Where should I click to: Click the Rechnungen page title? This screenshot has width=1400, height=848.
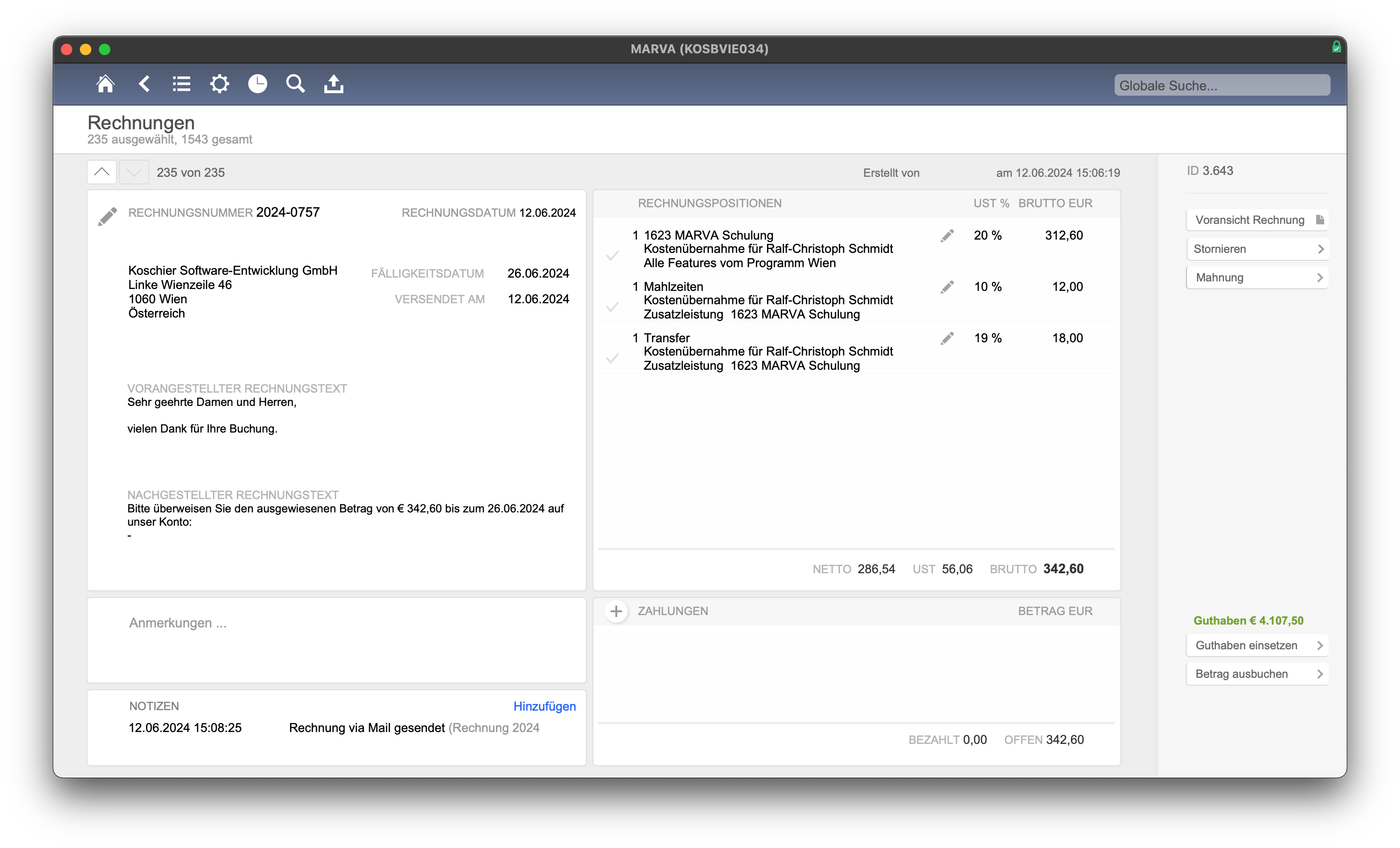click(141, 123)
